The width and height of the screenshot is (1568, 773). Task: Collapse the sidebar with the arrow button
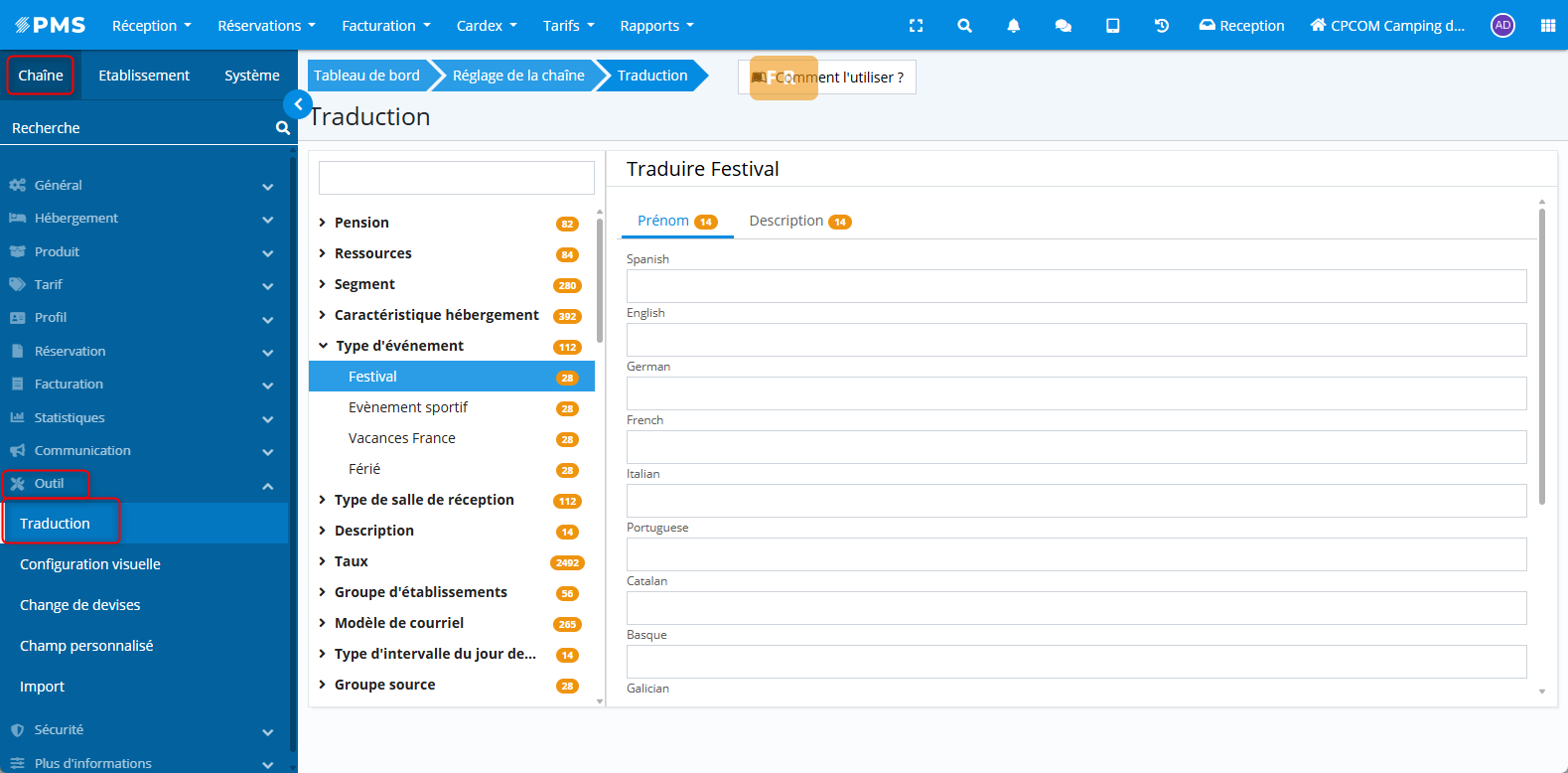[298, 104]
